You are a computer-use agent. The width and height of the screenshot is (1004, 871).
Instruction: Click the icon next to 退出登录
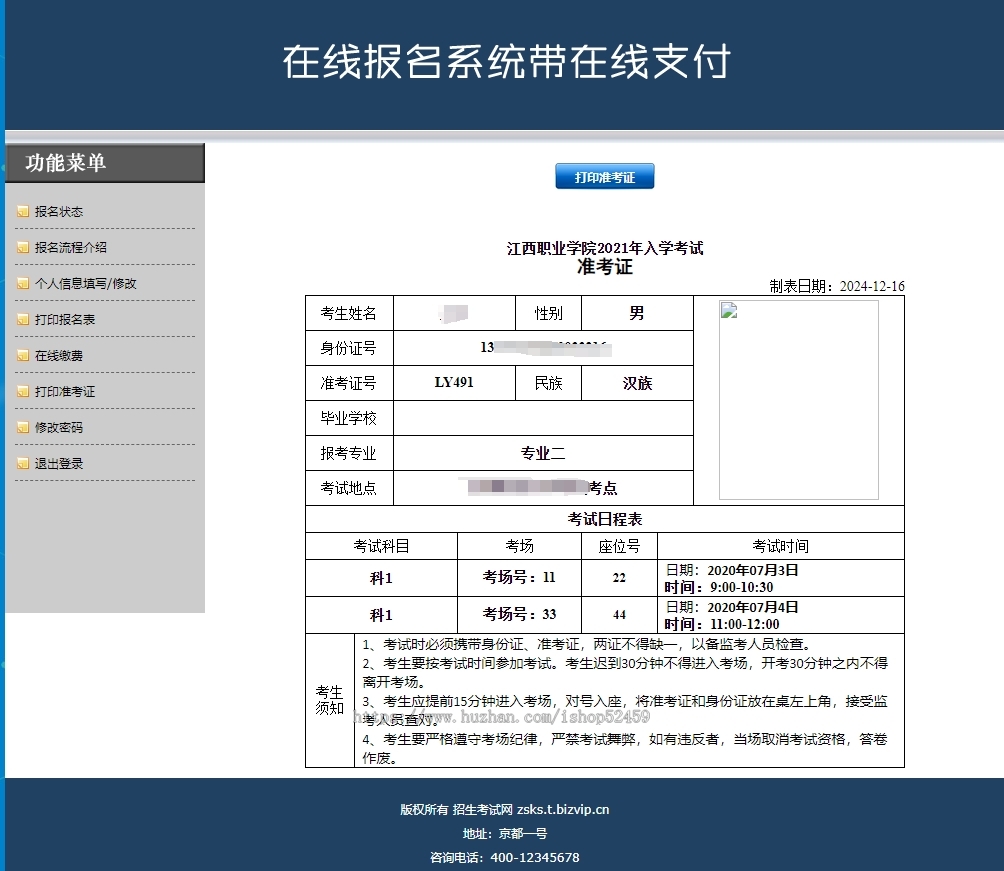pos(23,463)
